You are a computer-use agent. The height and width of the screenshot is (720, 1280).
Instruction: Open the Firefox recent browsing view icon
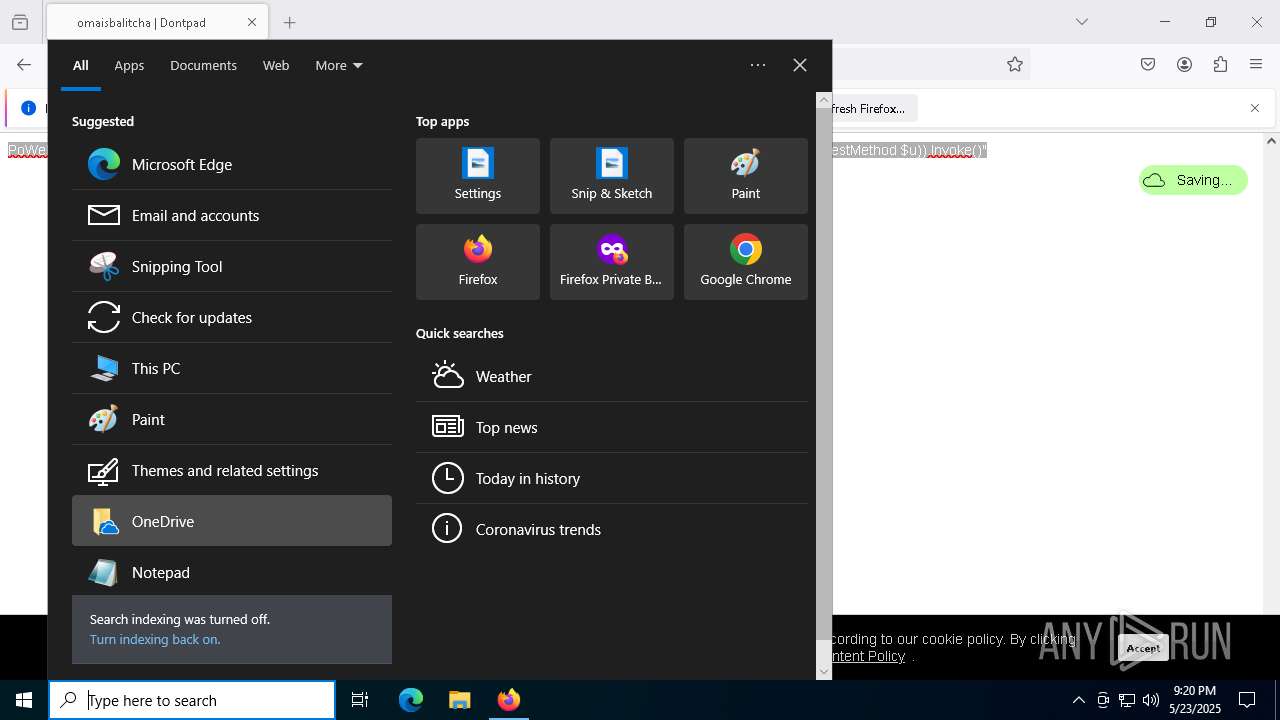click(x=20, y=22)
